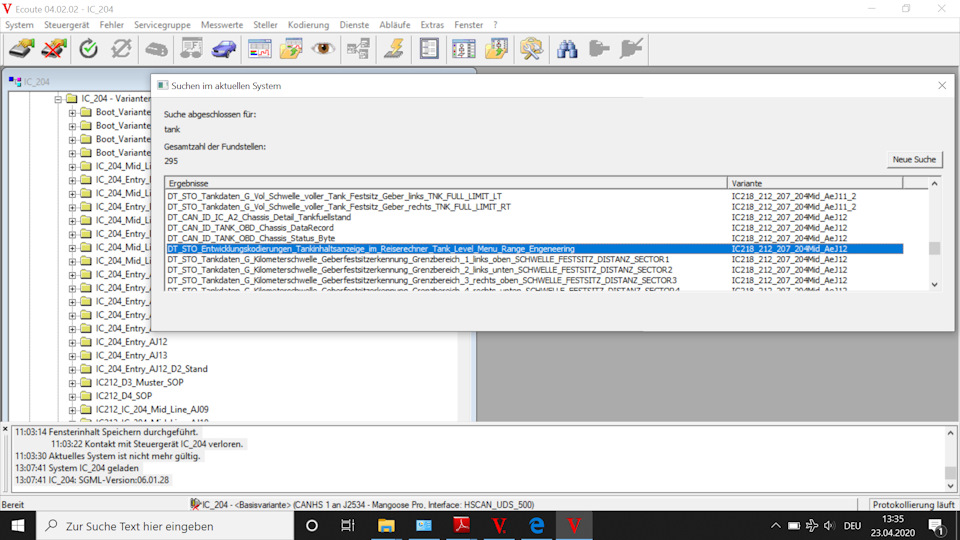Expand the IC_204_Entry_AJ13 folder

click(72, 356)
